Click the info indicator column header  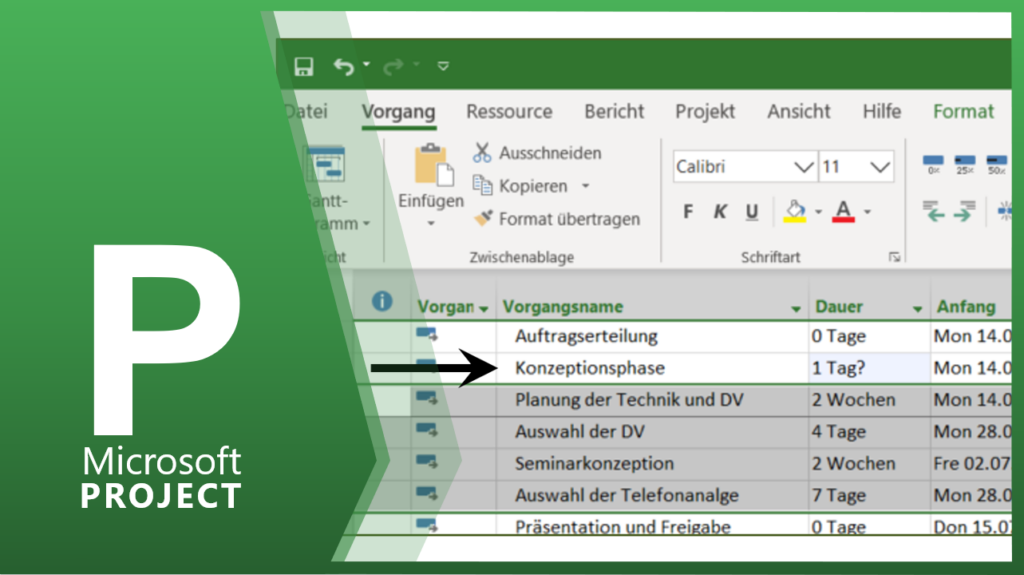(382, 301)
